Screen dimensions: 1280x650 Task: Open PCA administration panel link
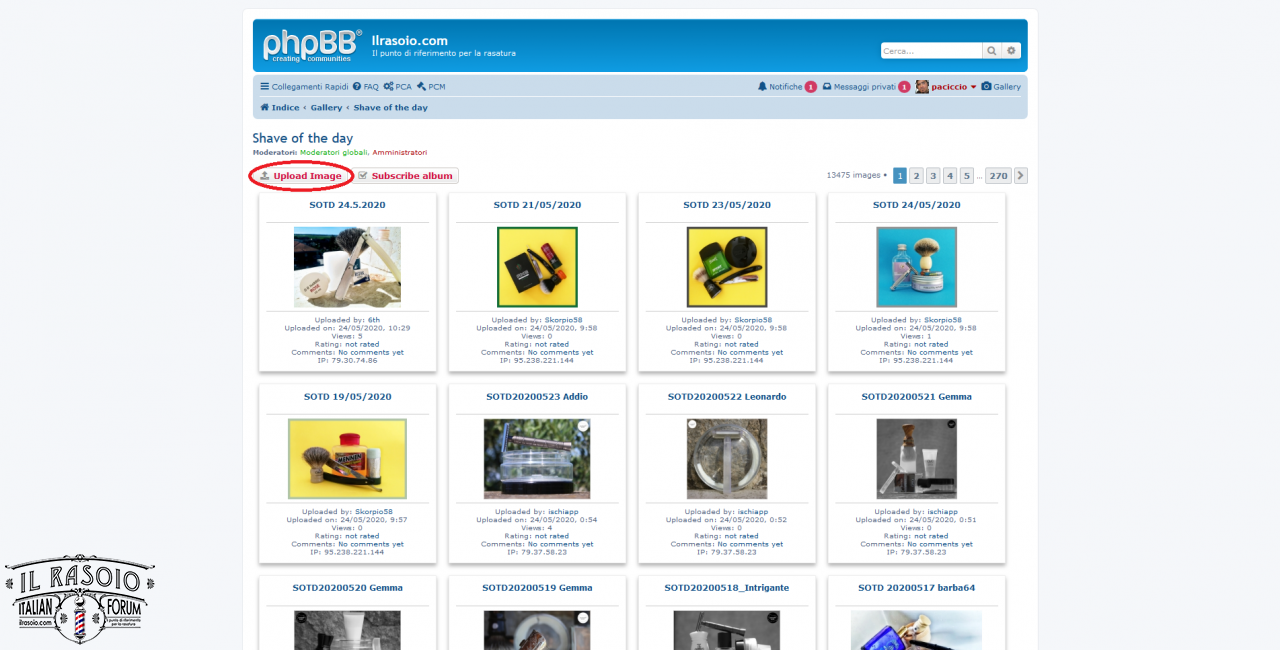pos(397,87)
